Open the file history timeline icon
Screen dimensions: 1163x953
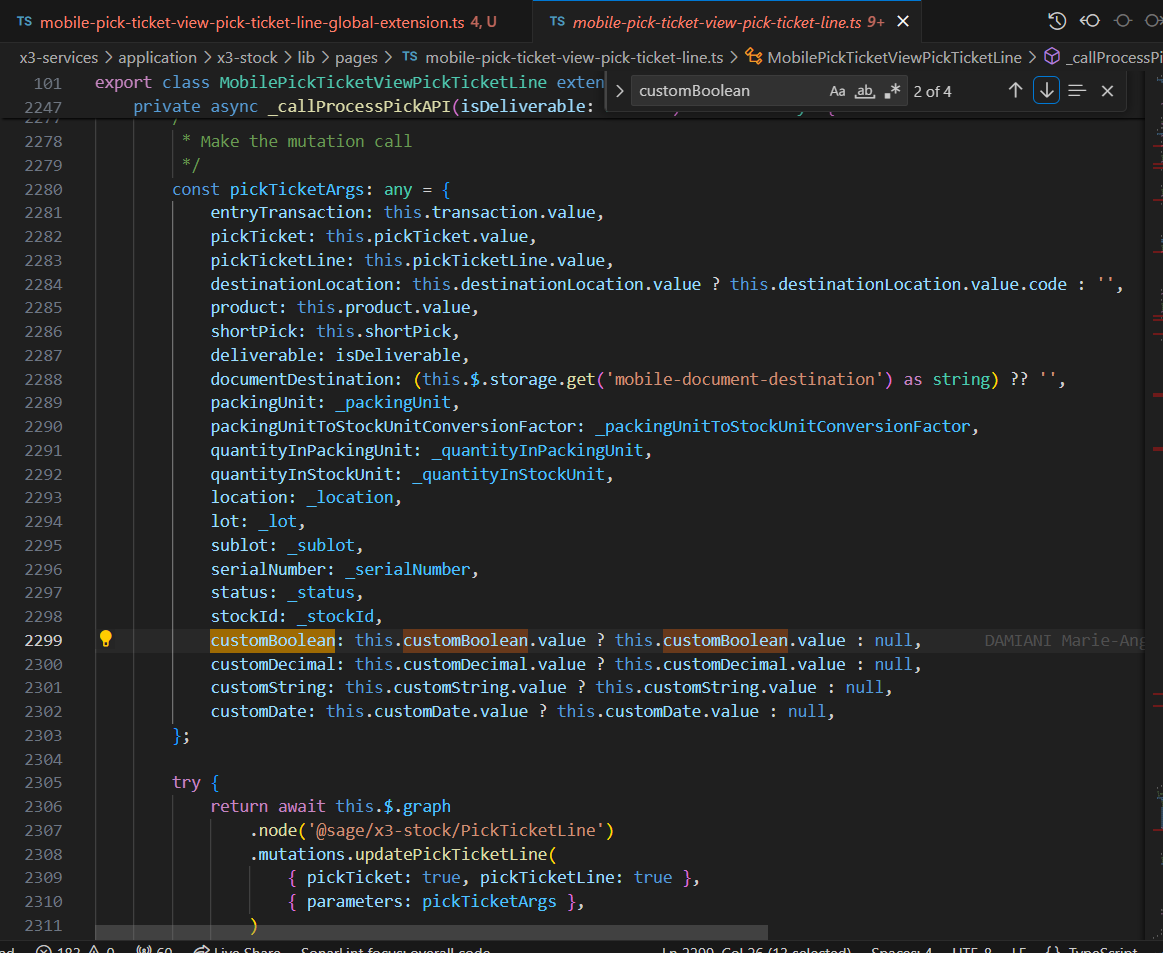[x=1057, y=21]
